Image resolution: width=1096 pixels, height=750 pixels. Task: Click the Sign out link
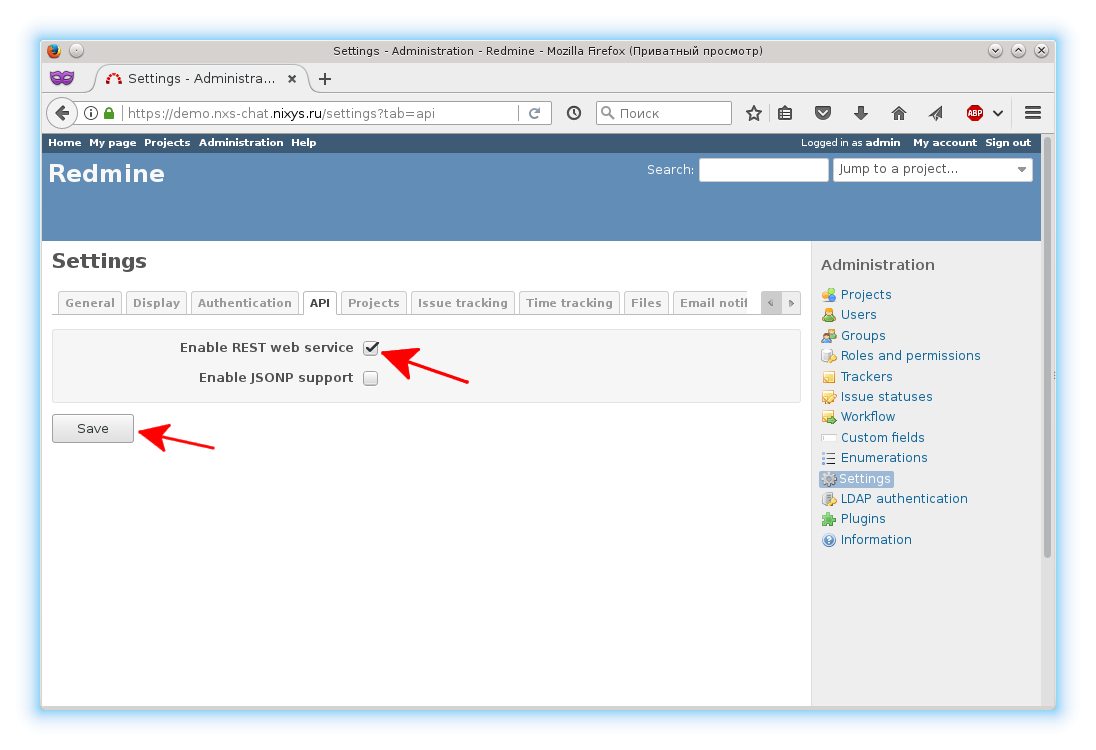pyautogui.click(x=1008, y=143)
